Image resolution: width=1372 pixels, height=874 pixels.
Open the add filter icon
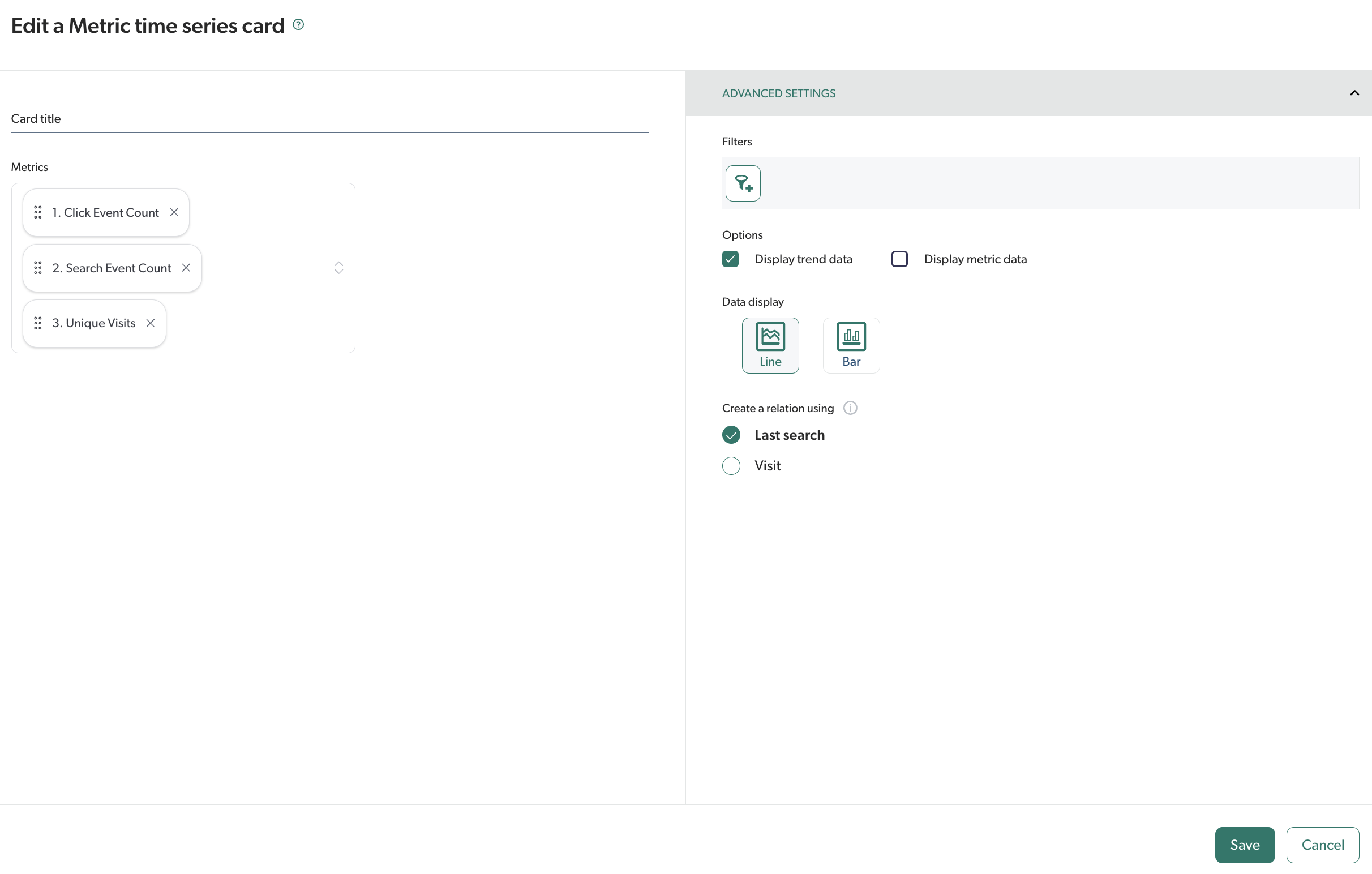click(743, 183)
